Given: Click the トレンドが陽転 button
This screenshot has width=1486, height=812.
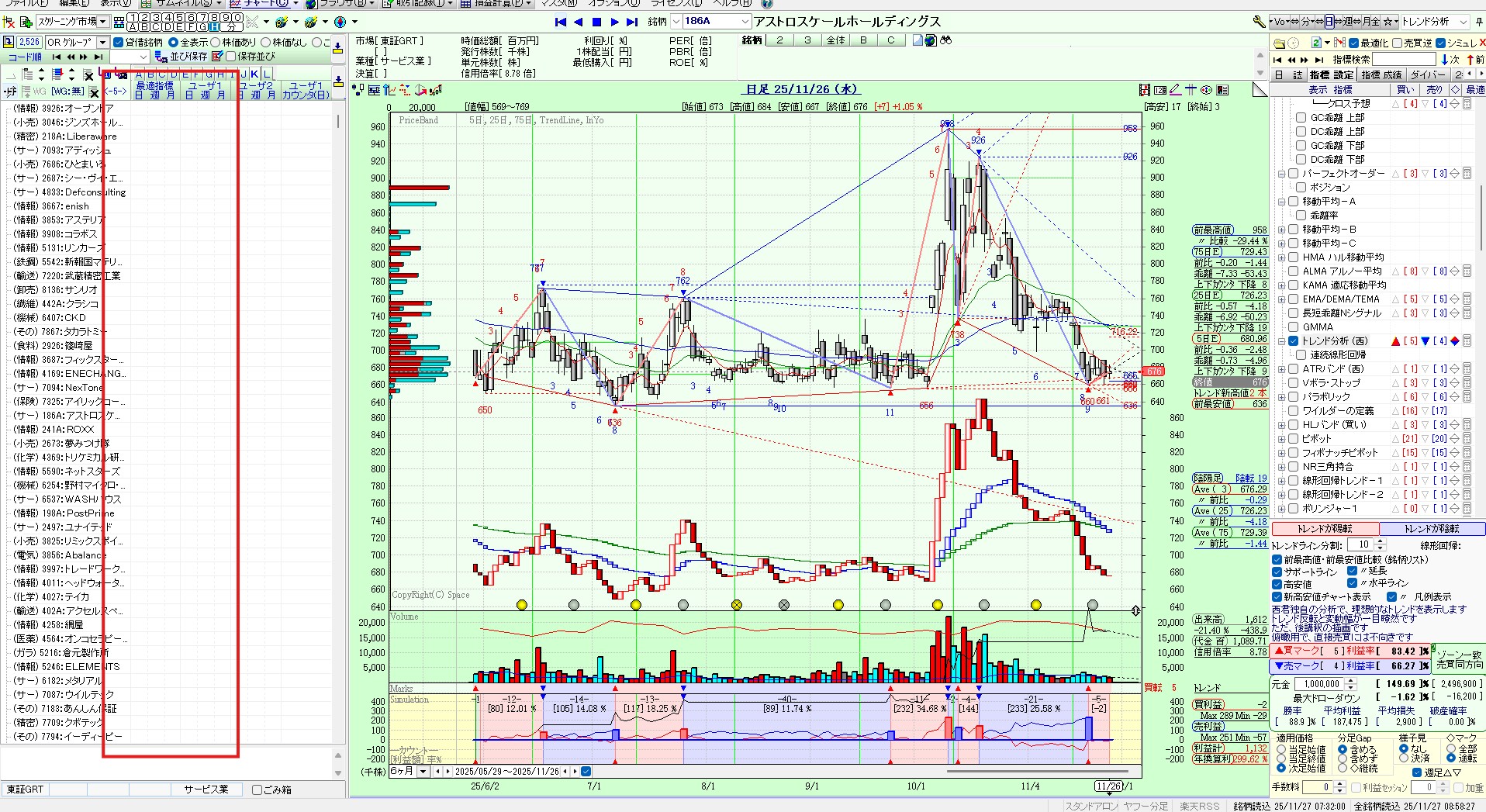Looking at the screenshot, I should point(1325,529).
